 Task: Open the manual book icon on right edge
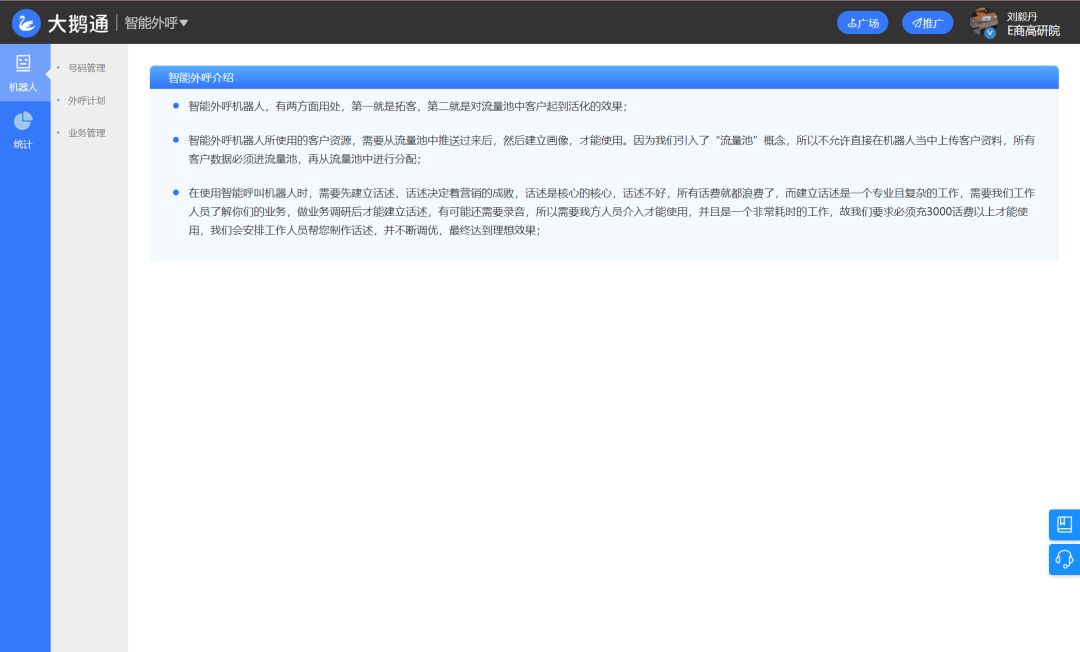[1064, 524]
